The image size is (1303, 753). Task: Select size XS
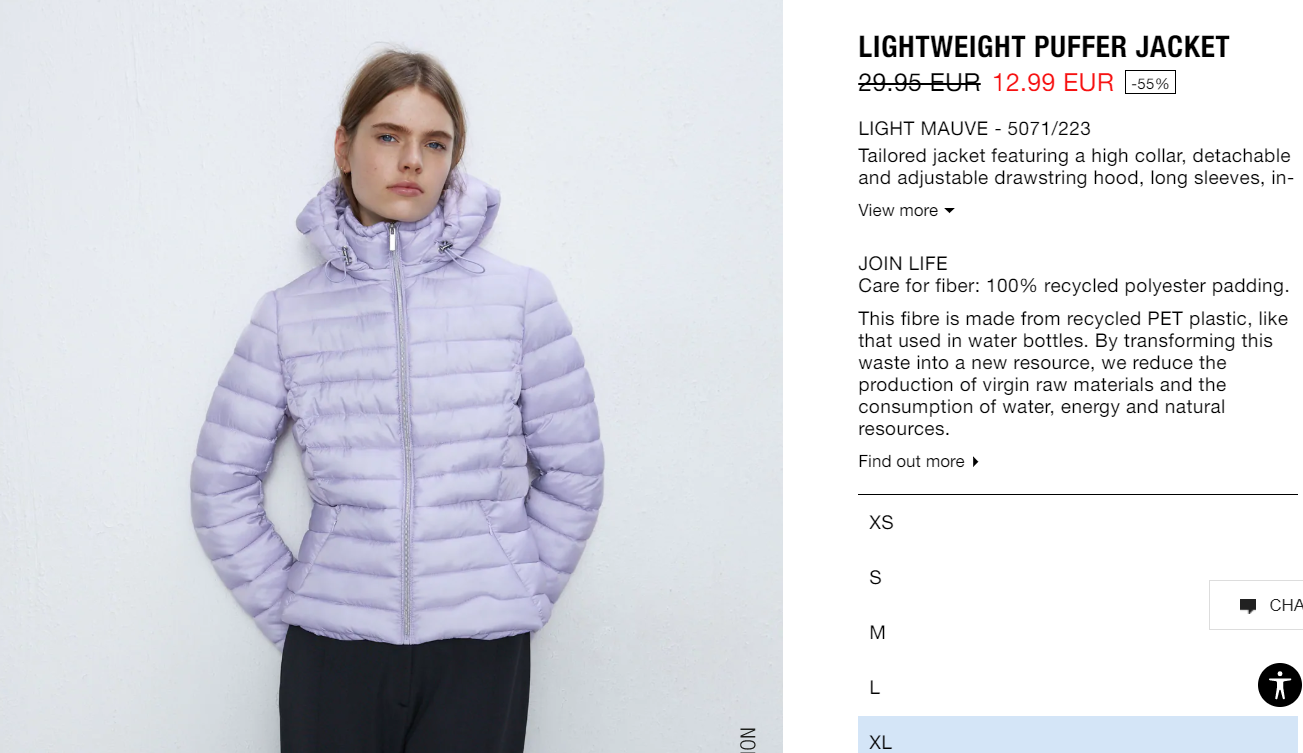click(x=1077, y=523)
